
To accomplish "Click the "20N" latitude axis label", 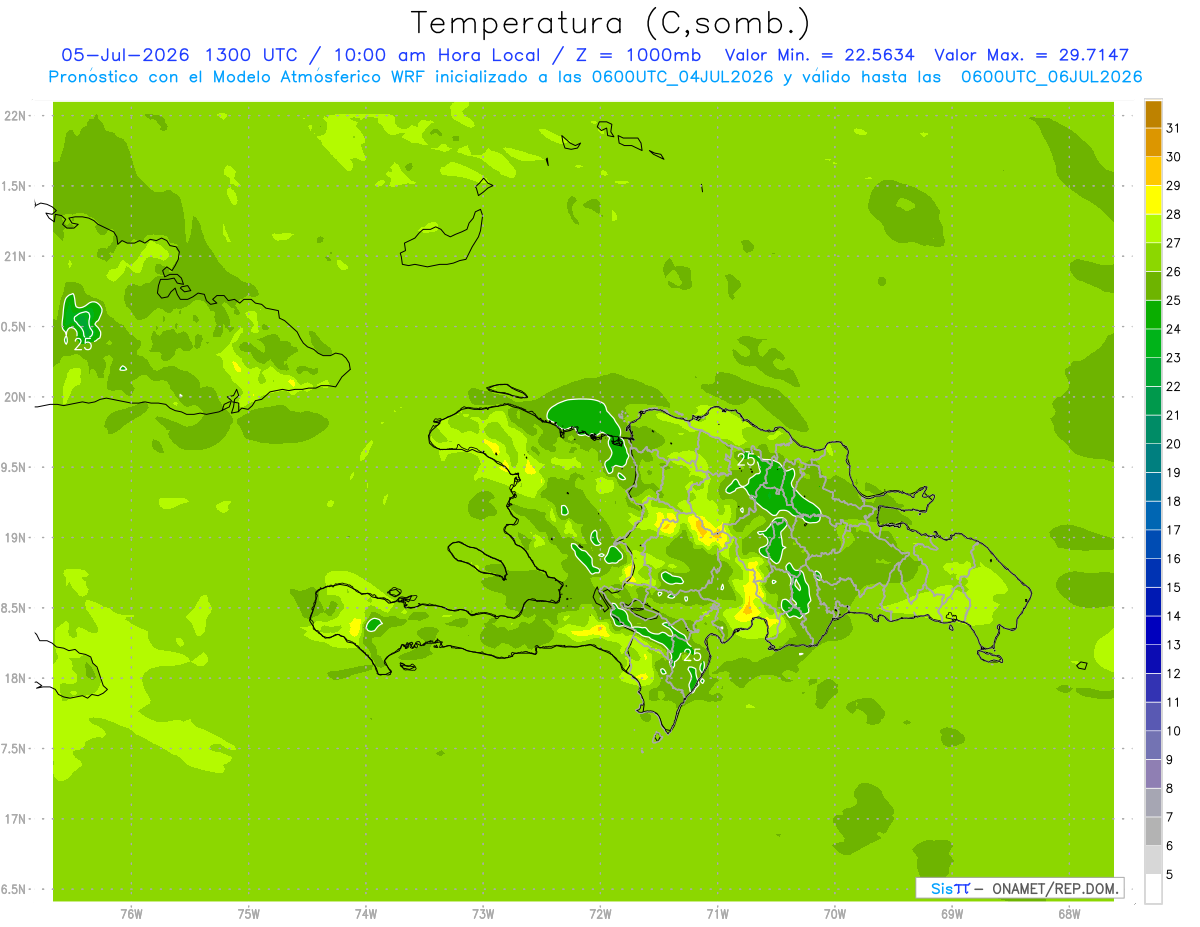I will click(x=15, y=397).
